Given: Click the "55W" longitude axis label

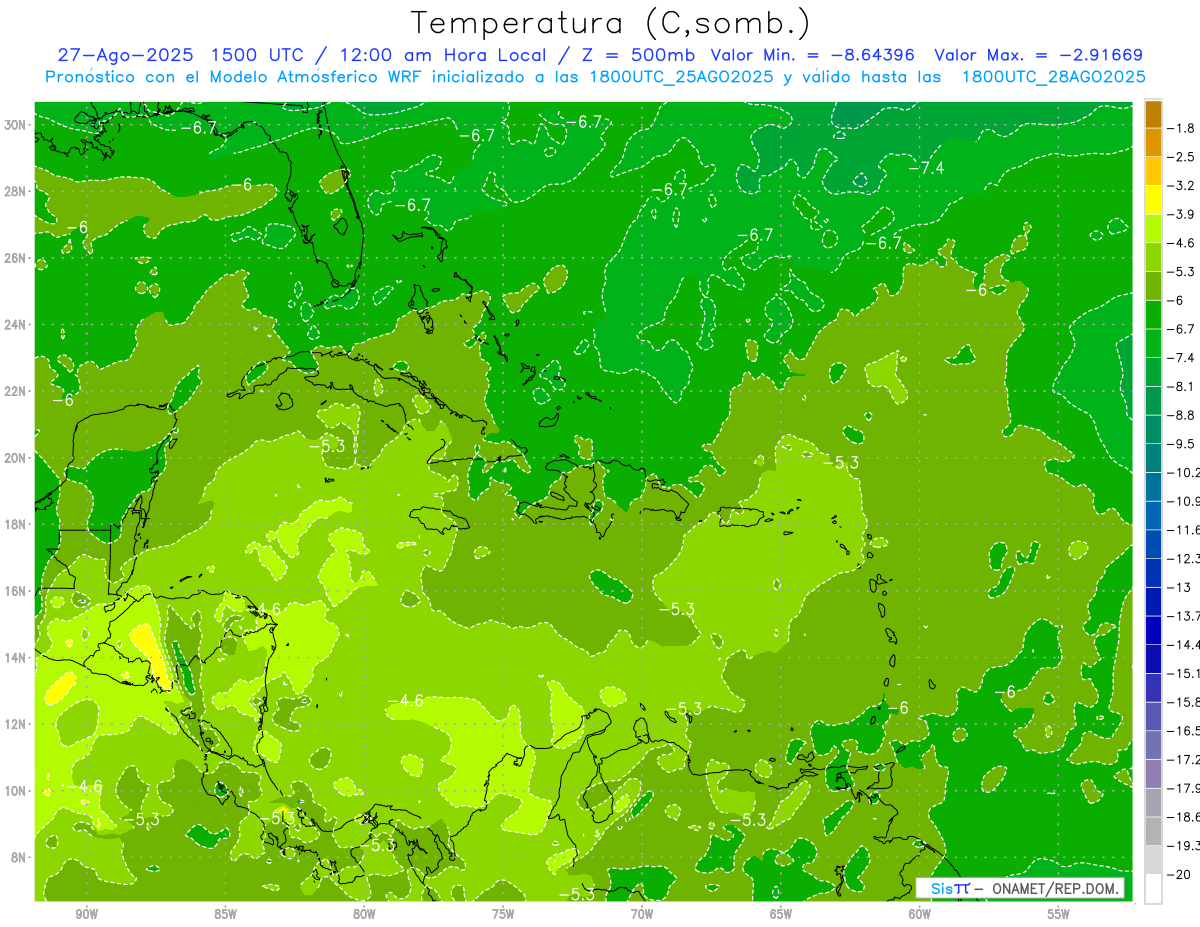Looking at the screenshot, I should click(1059, 914).
